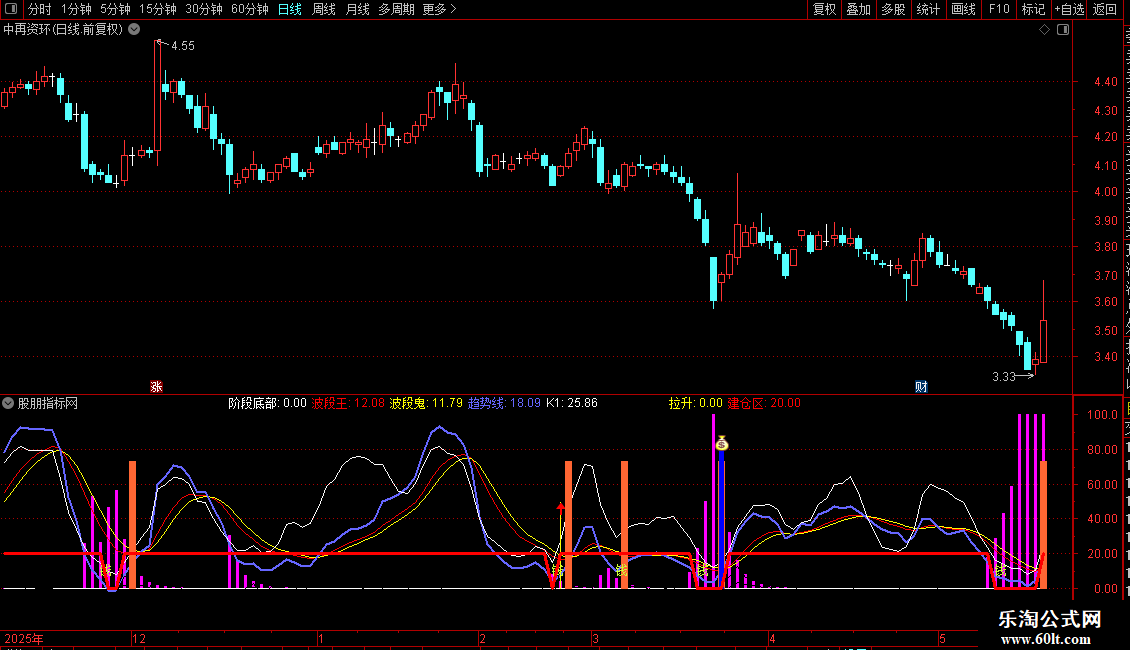Expand the 中再资环 chart title dropdown

click(134, 30)
